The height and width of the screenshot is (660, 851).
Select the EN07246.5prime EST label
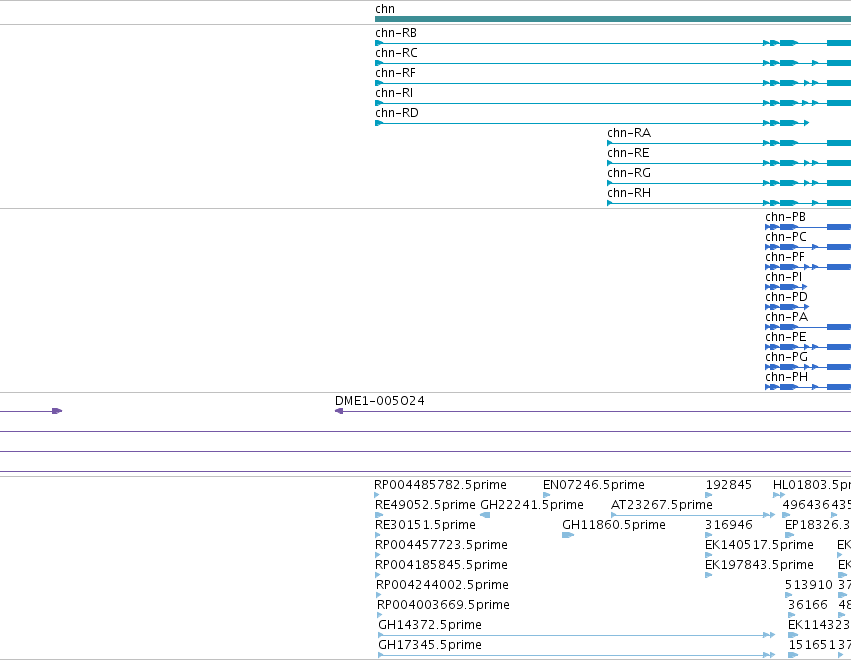pyautogui.click(x=594, y=485)
